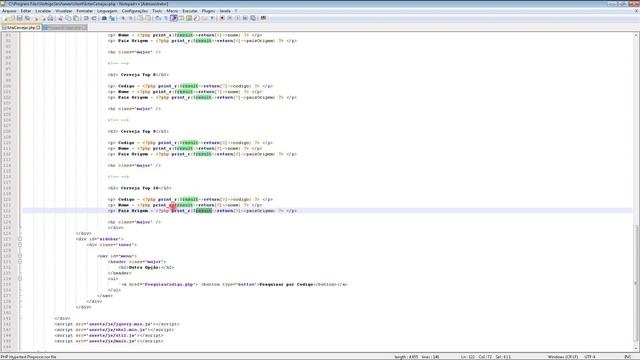The width and height of the screenshot is (640, 360).
Task: Open the Replace toolbar icon
Action: tap(112, 18)
